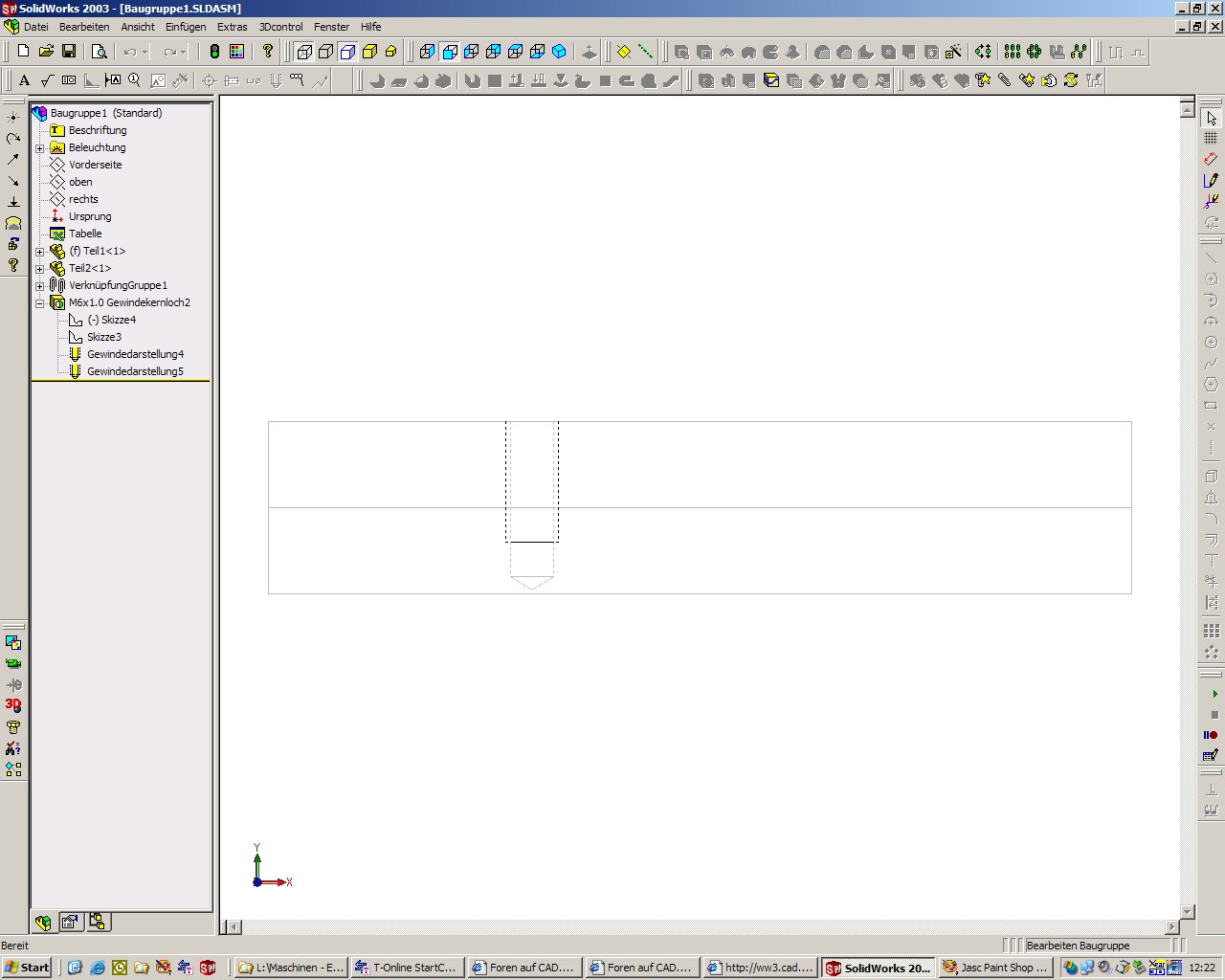Expand the VerknüpfungGruppe1 node

point(40,286)
